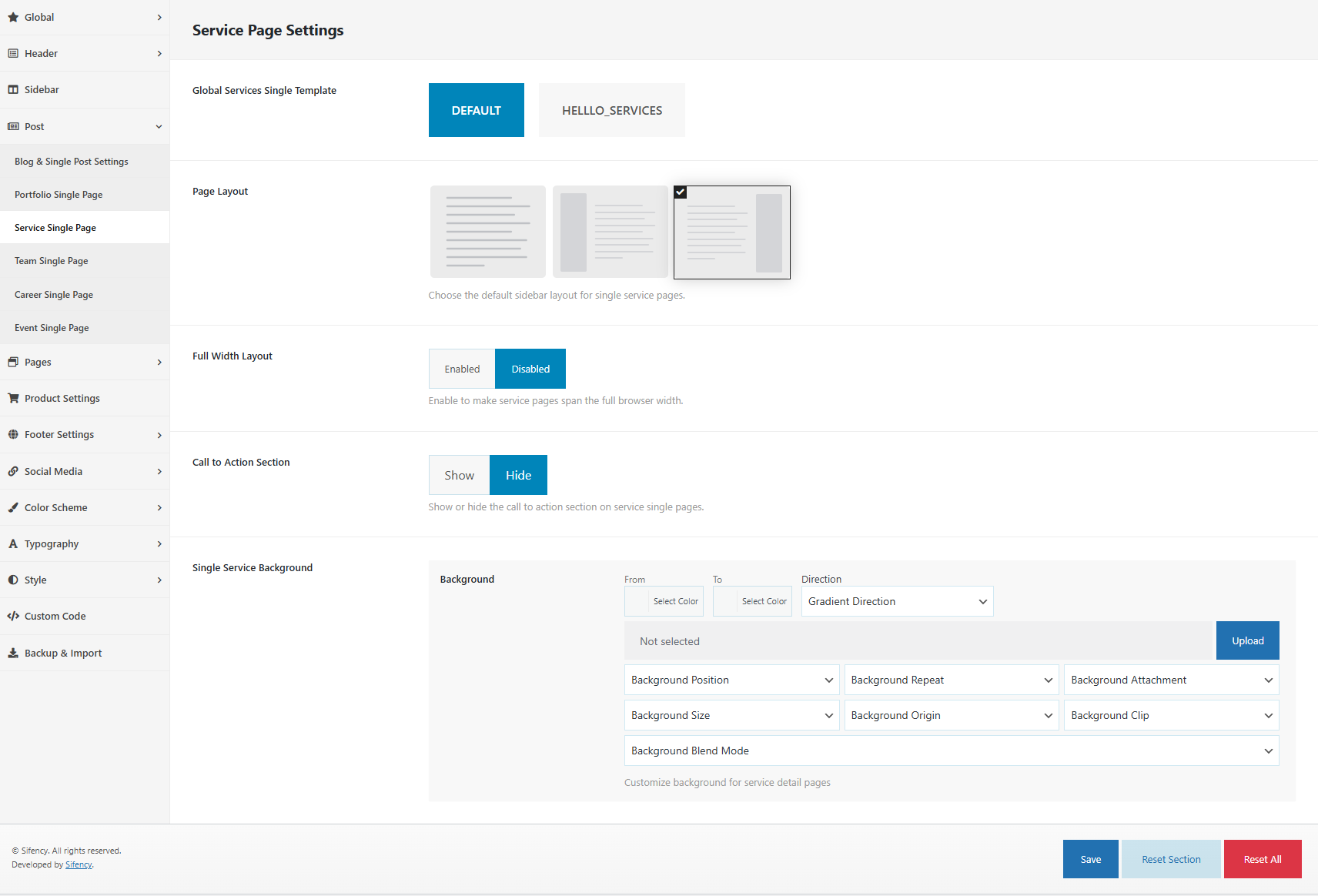Click the link icon for Social Media
1318x896 pixels.
click(13, 471)
